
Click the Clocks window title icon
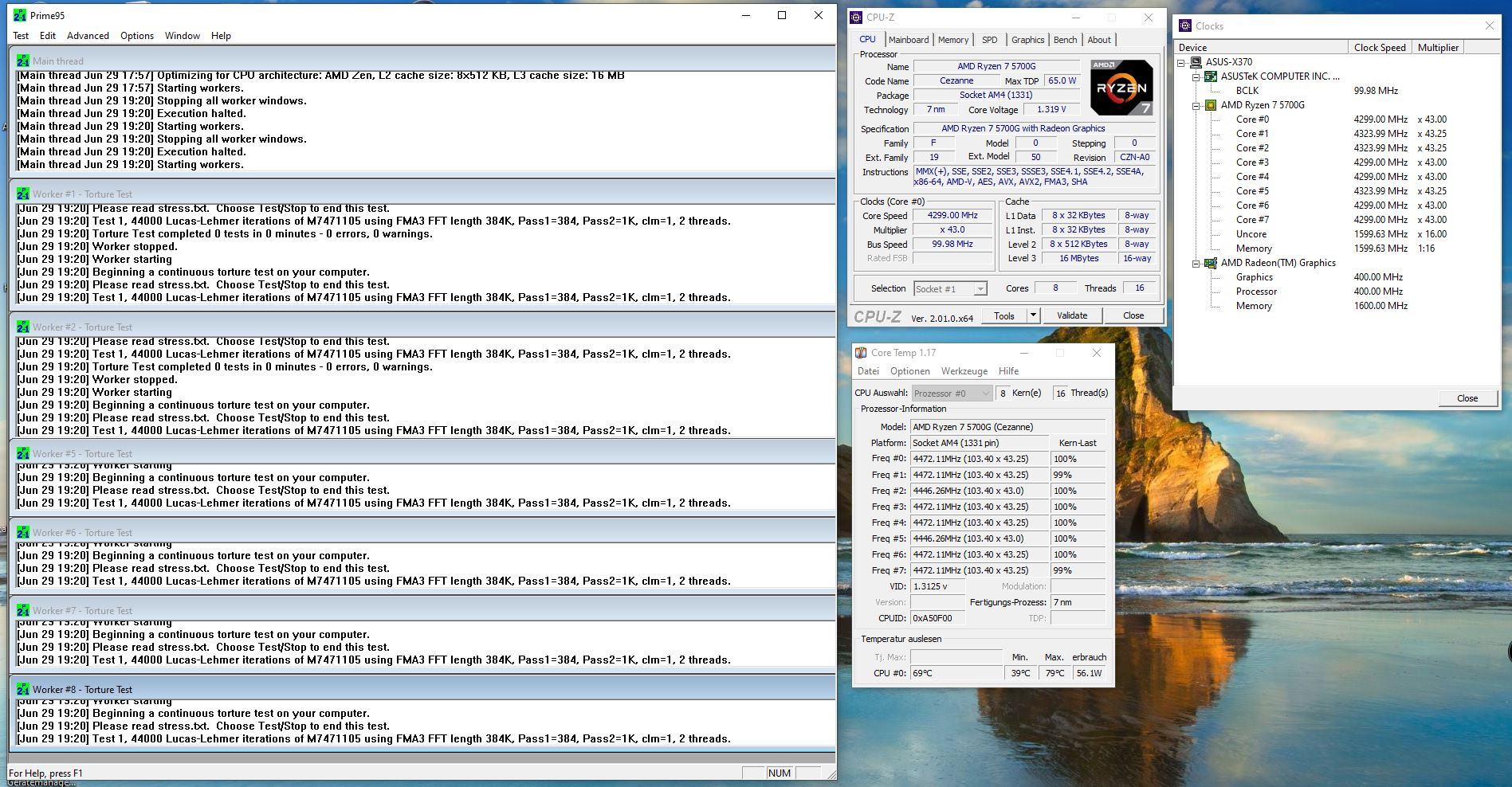click(x=1184, y=25)
